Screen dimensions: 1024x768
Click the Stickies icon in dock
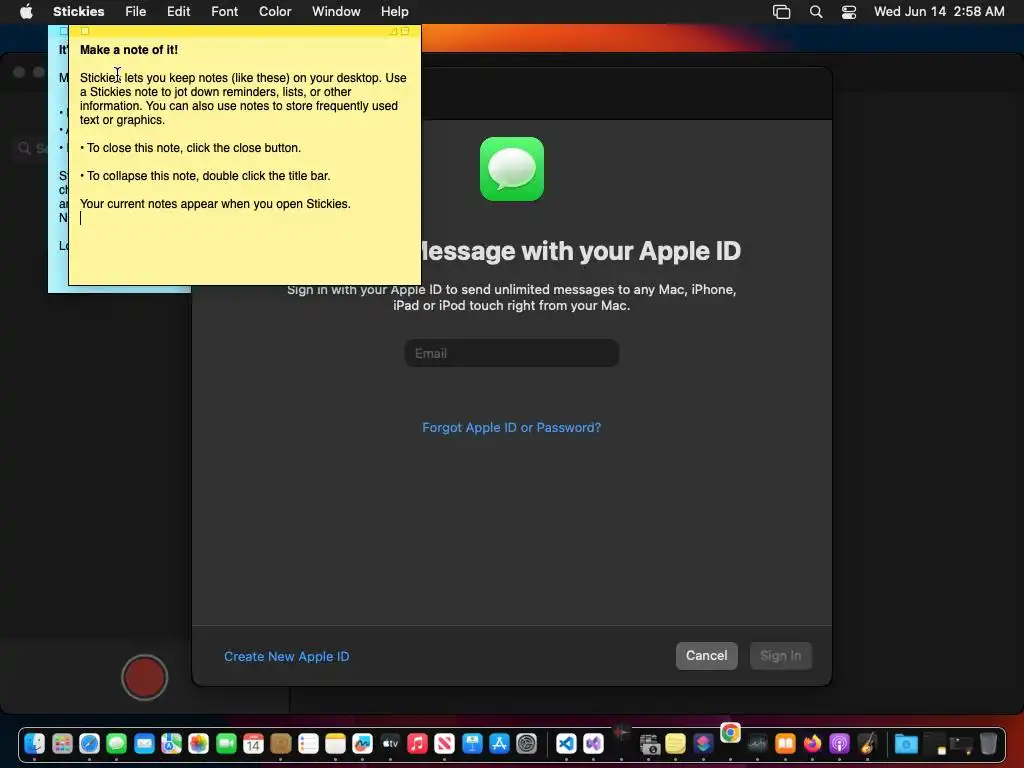(676, 743)
